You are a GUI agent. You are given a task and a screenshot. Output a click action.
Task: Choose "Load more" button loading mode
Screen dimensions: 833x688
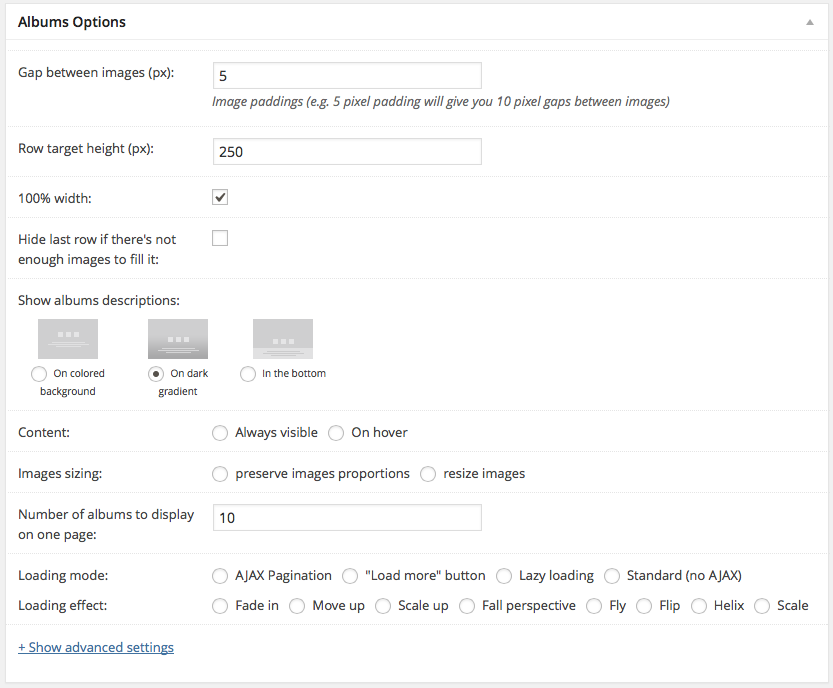coord(350,576)
